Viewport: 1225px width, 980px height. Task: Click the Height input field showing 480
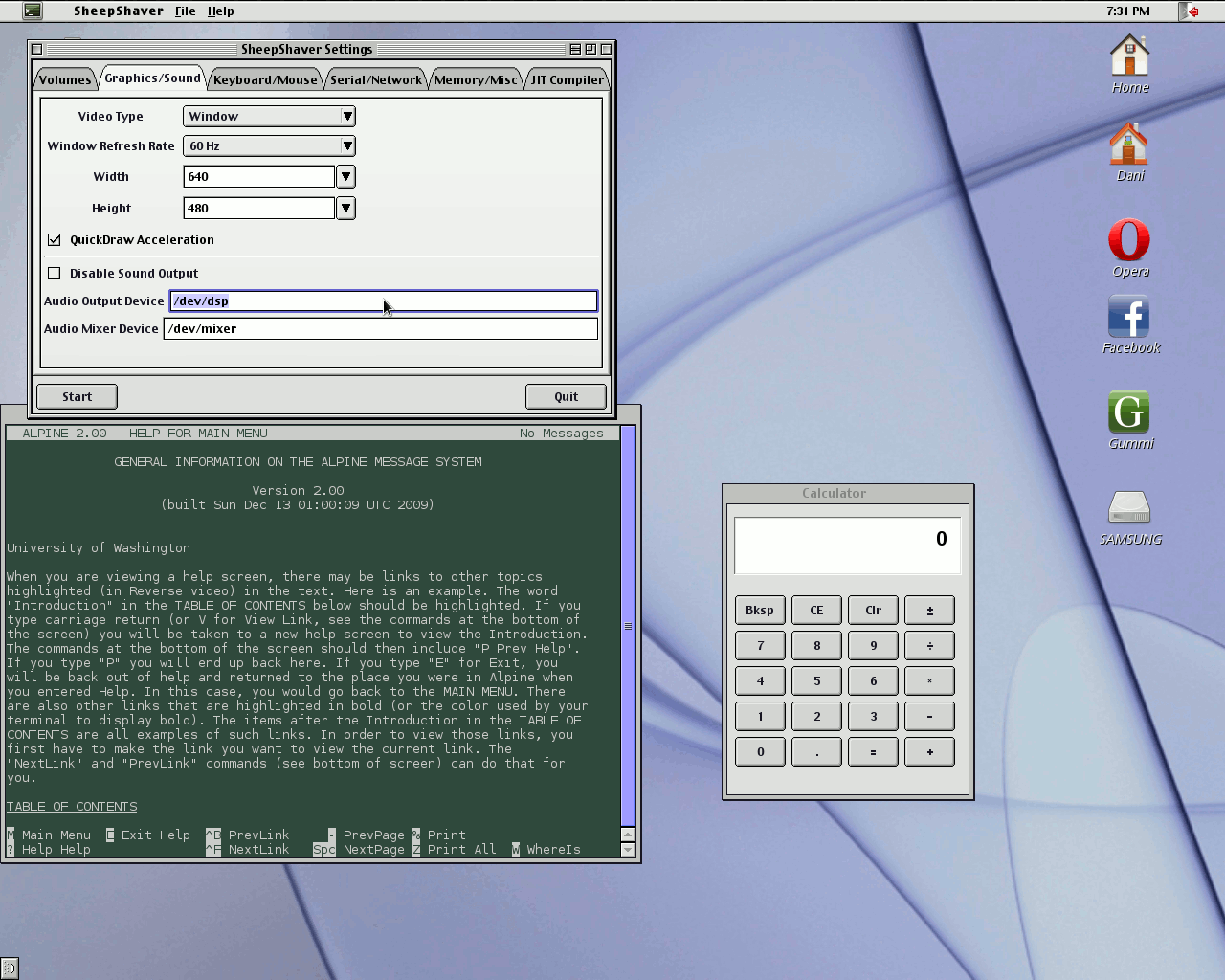[x=258, y=209]
